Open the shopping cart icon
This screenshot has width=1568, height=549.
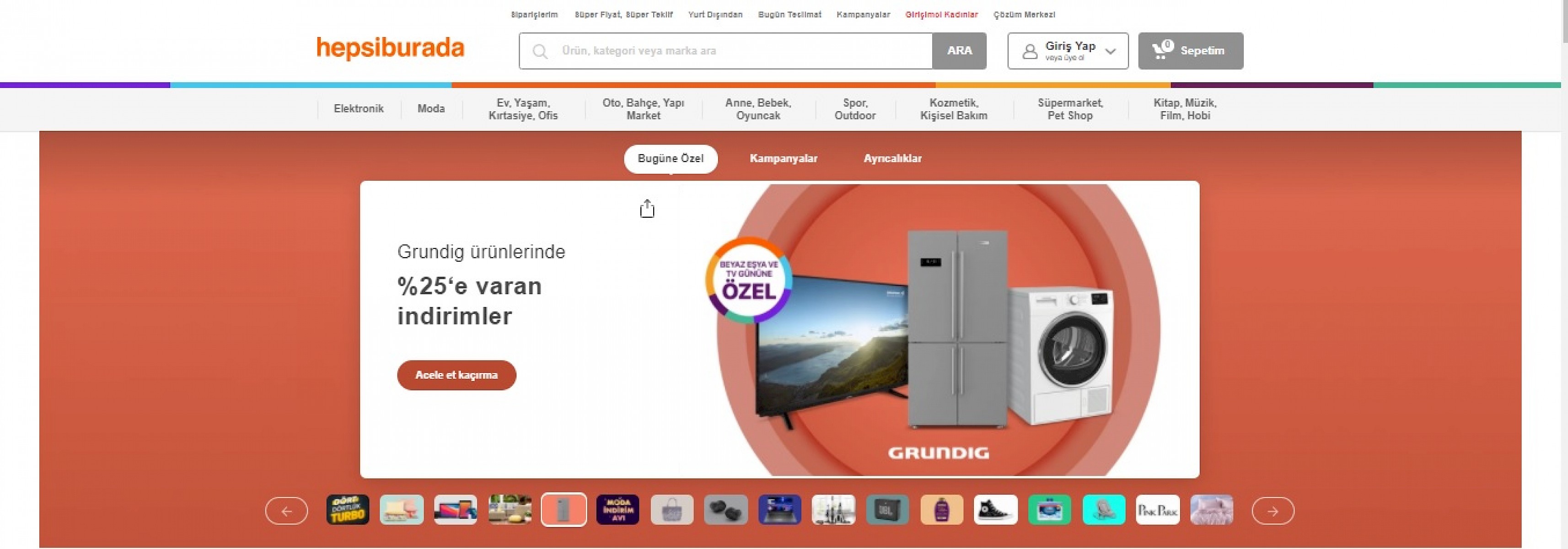click(1162, 50)
